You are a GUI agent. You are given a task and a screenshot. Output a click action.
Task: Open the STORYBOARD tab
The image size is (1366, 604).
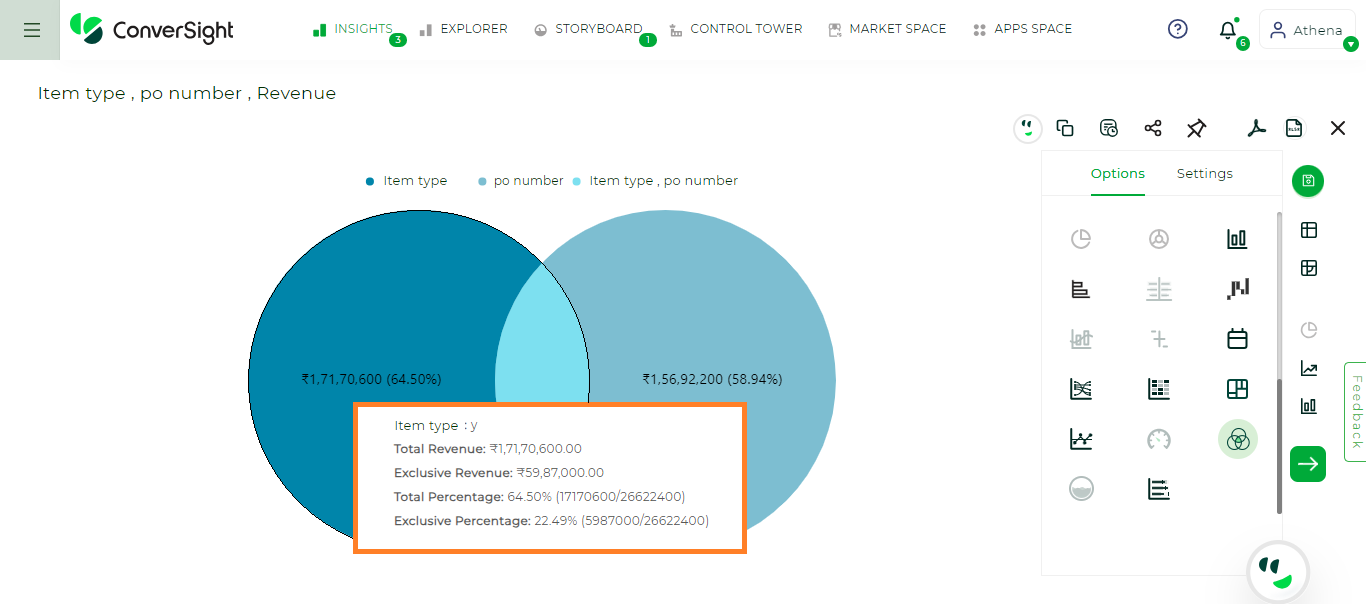[x=588, y=30]
